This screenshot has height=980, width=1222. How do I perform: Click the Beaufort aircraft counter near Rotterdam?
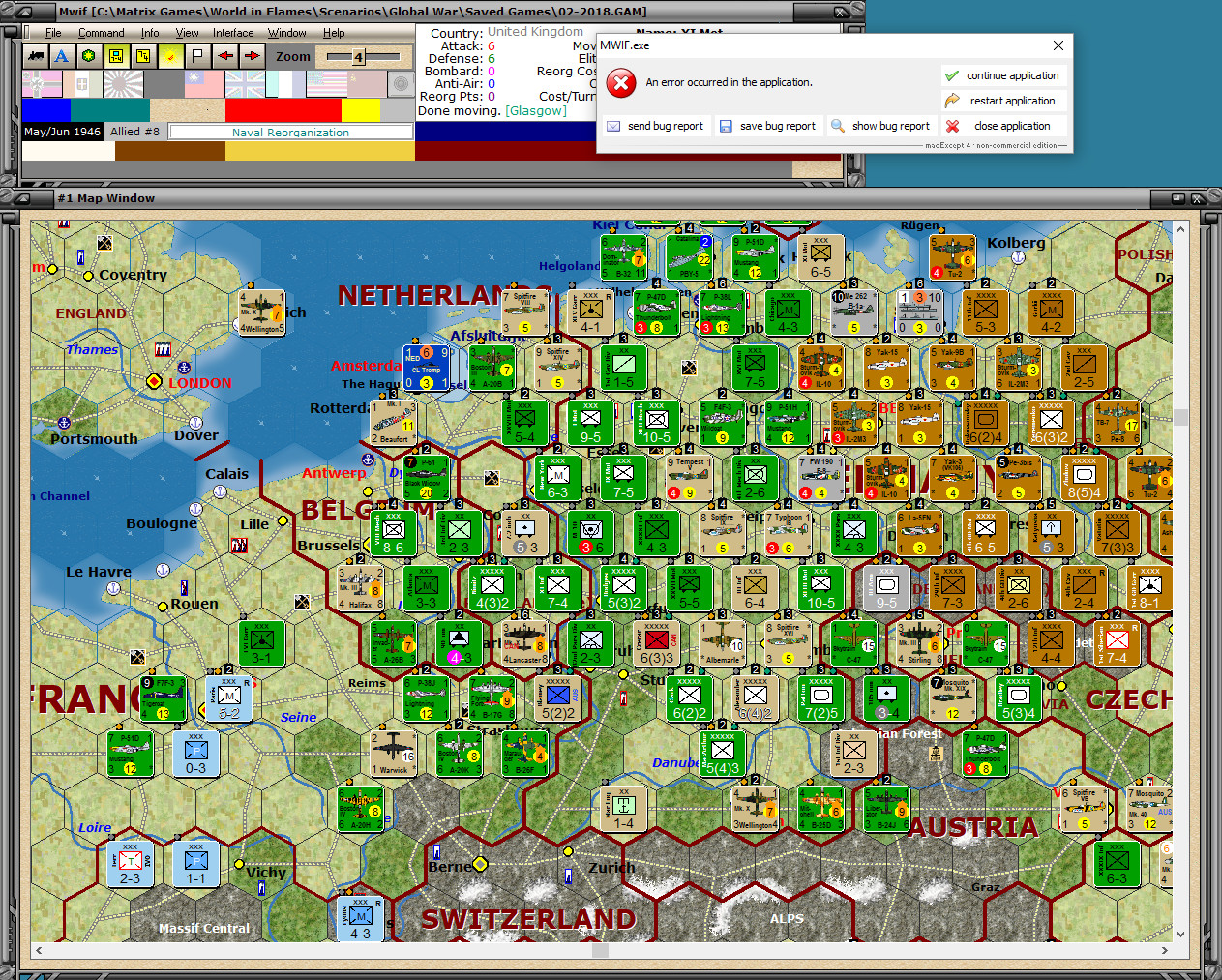coord(394,423)
